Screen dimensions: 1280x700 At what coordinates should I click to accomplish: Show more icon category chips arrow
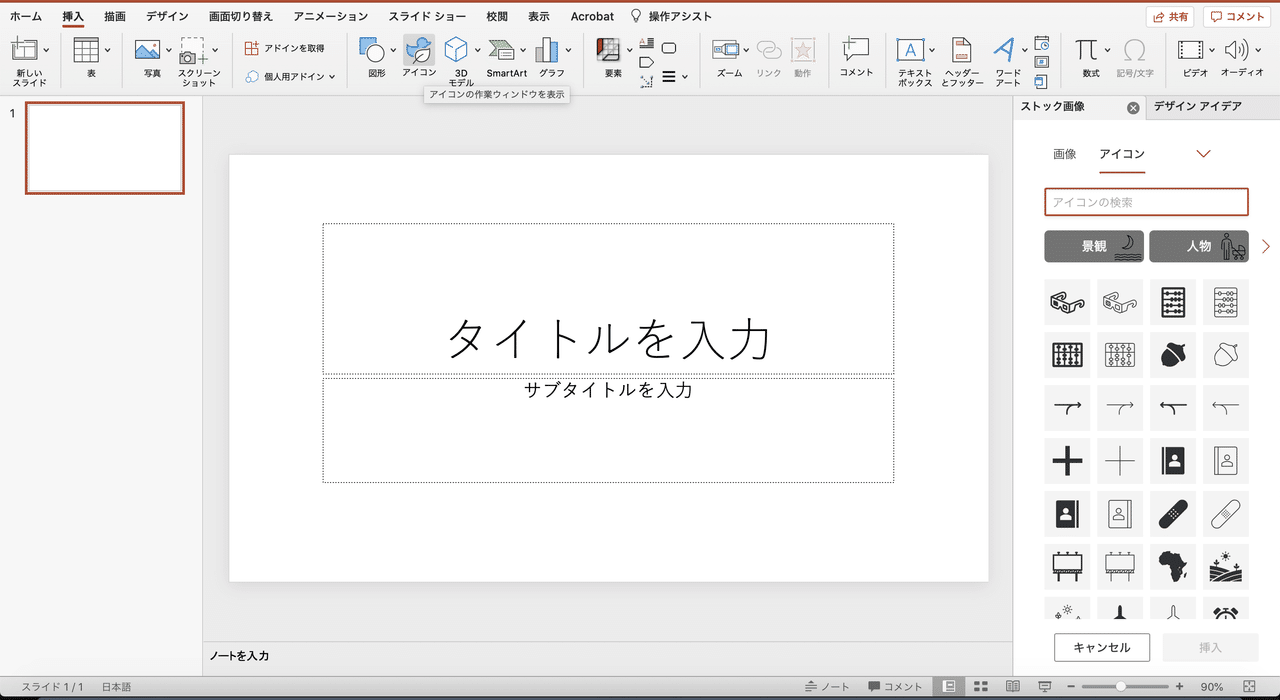coord(1266,246)
